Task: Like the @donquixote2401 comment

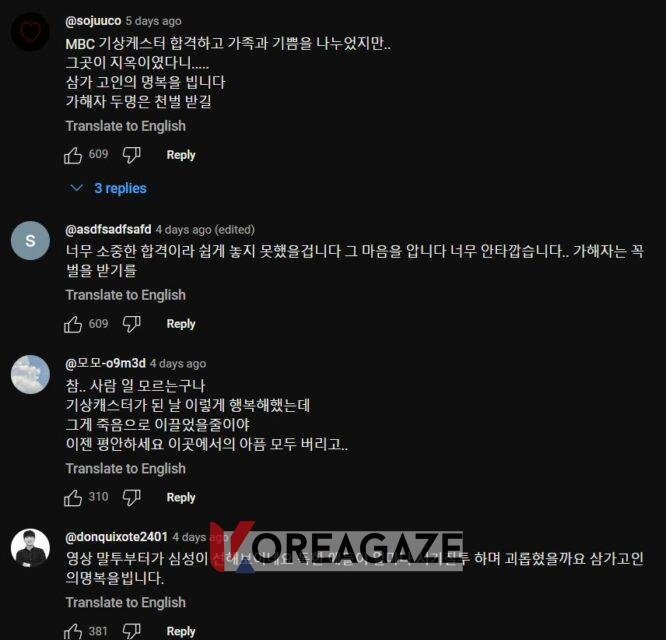Action: (x=73, y=632)
